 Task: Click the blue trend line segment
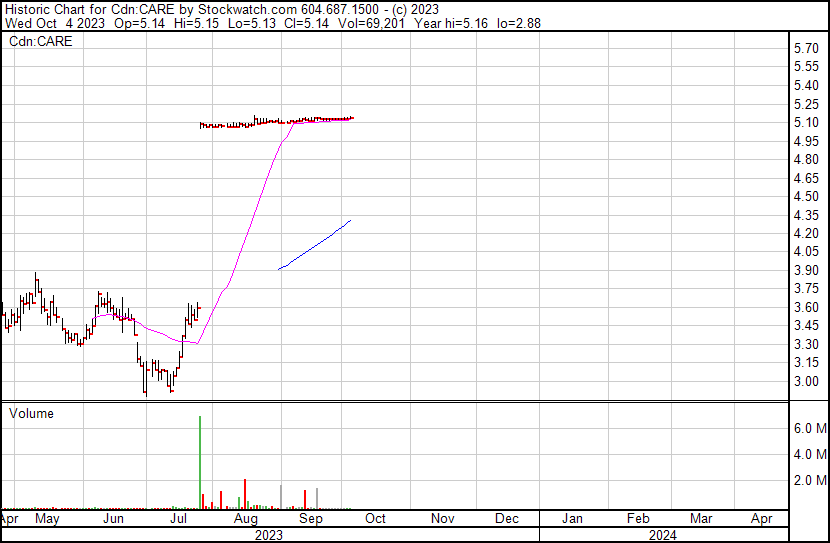(314, 245)
